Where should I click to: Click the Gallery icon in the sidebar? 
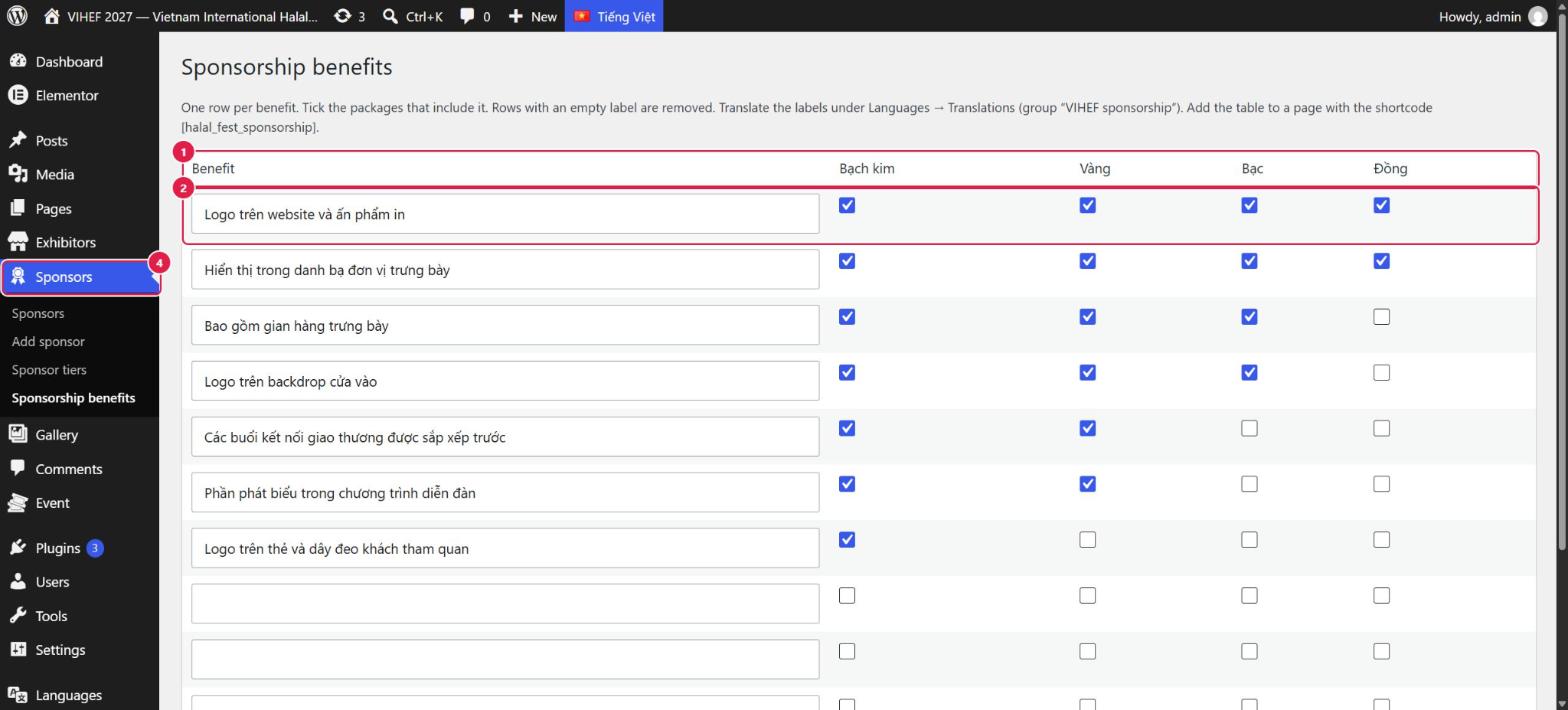pos(17,434)
